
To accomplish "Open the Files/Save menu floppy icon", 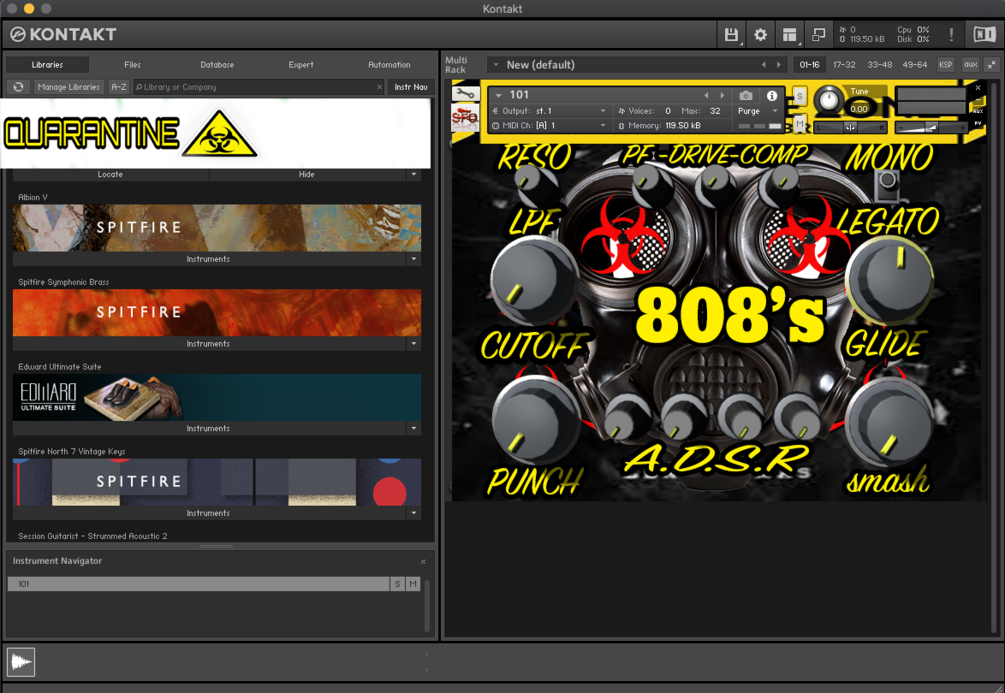I will coord(731,35).
